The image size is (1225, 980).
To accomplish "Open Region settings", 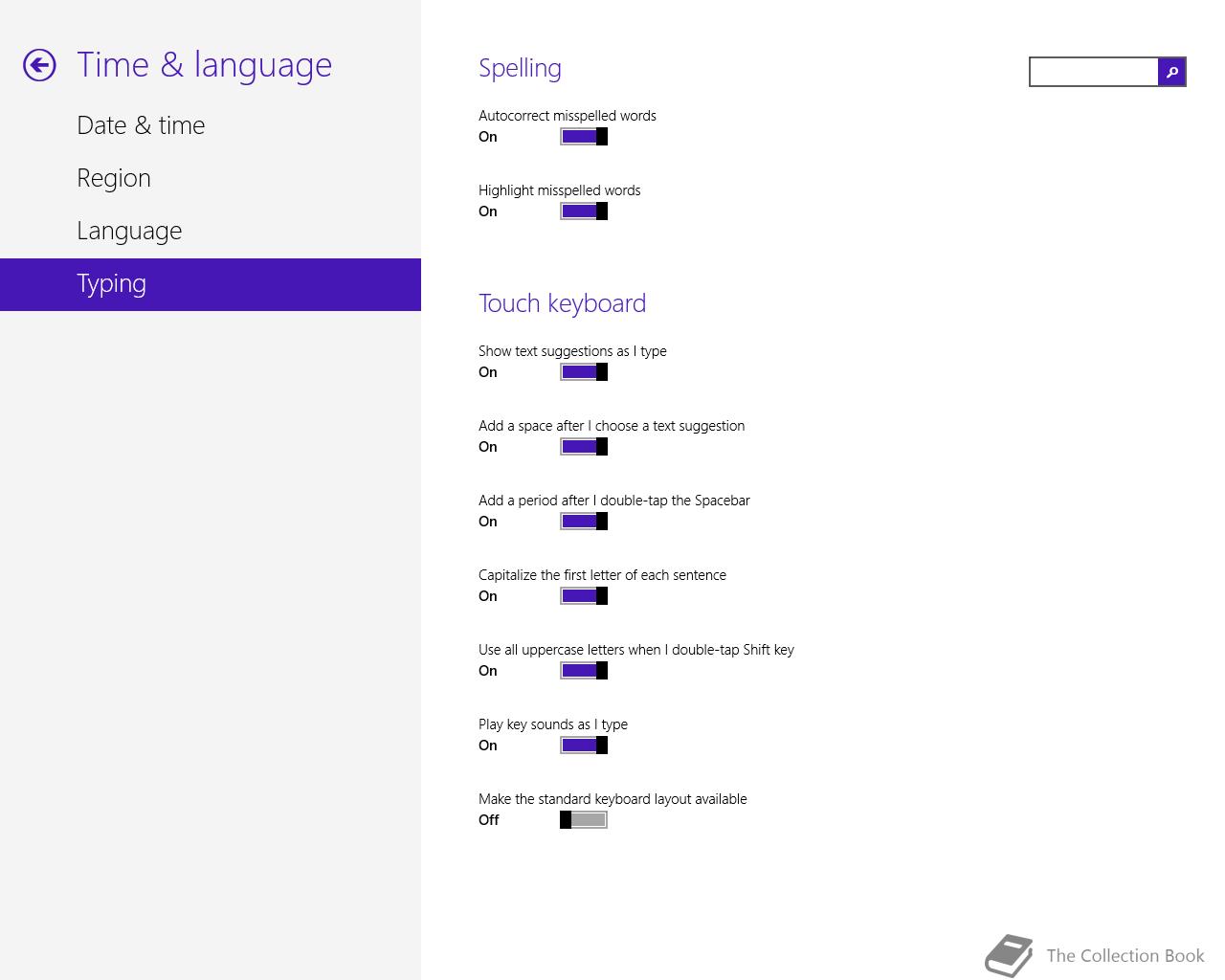I will click(x=114, y=178).
